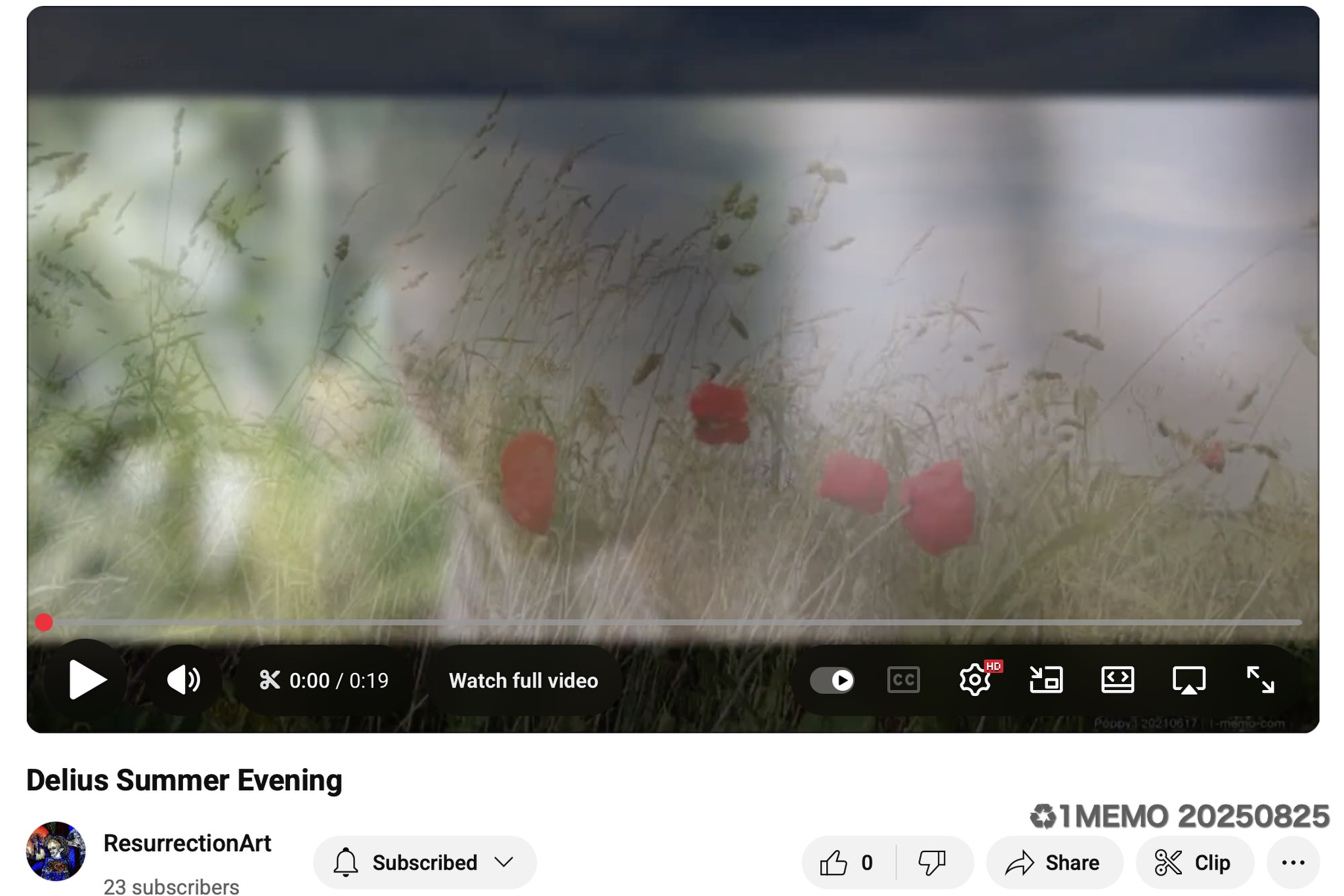Share this video
Screen dimensions: 1344x896
coord(1054,863)
